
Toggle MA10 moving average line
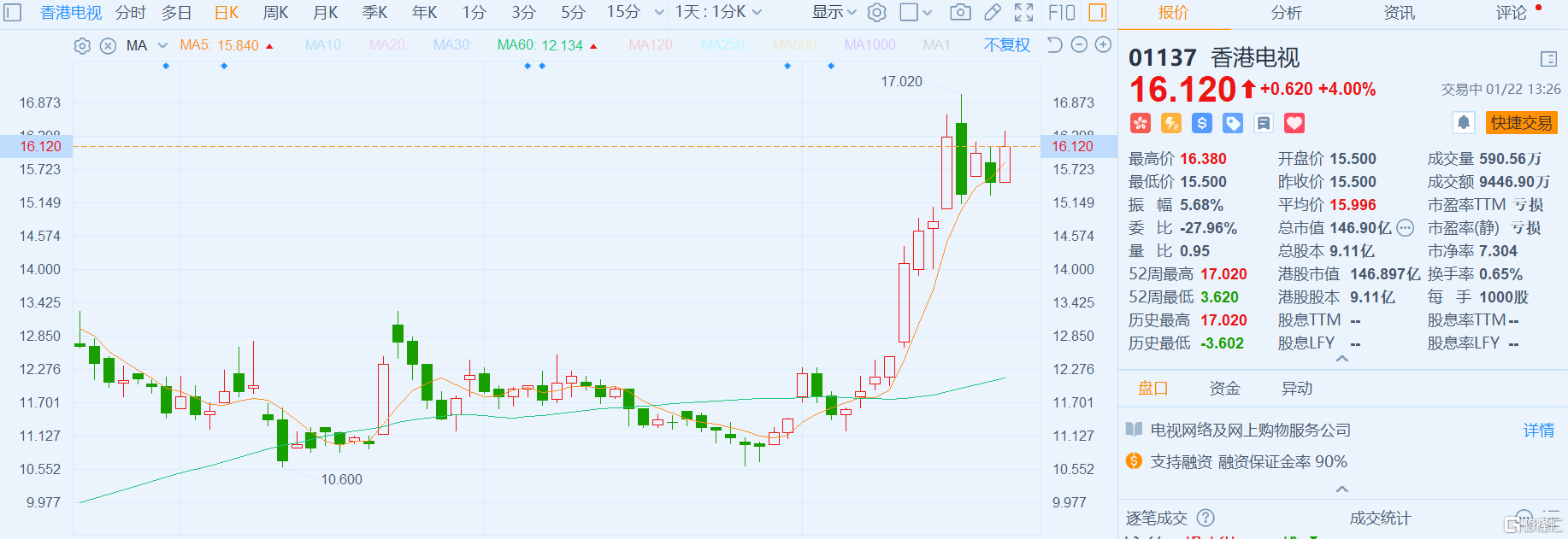click(323, 45)
